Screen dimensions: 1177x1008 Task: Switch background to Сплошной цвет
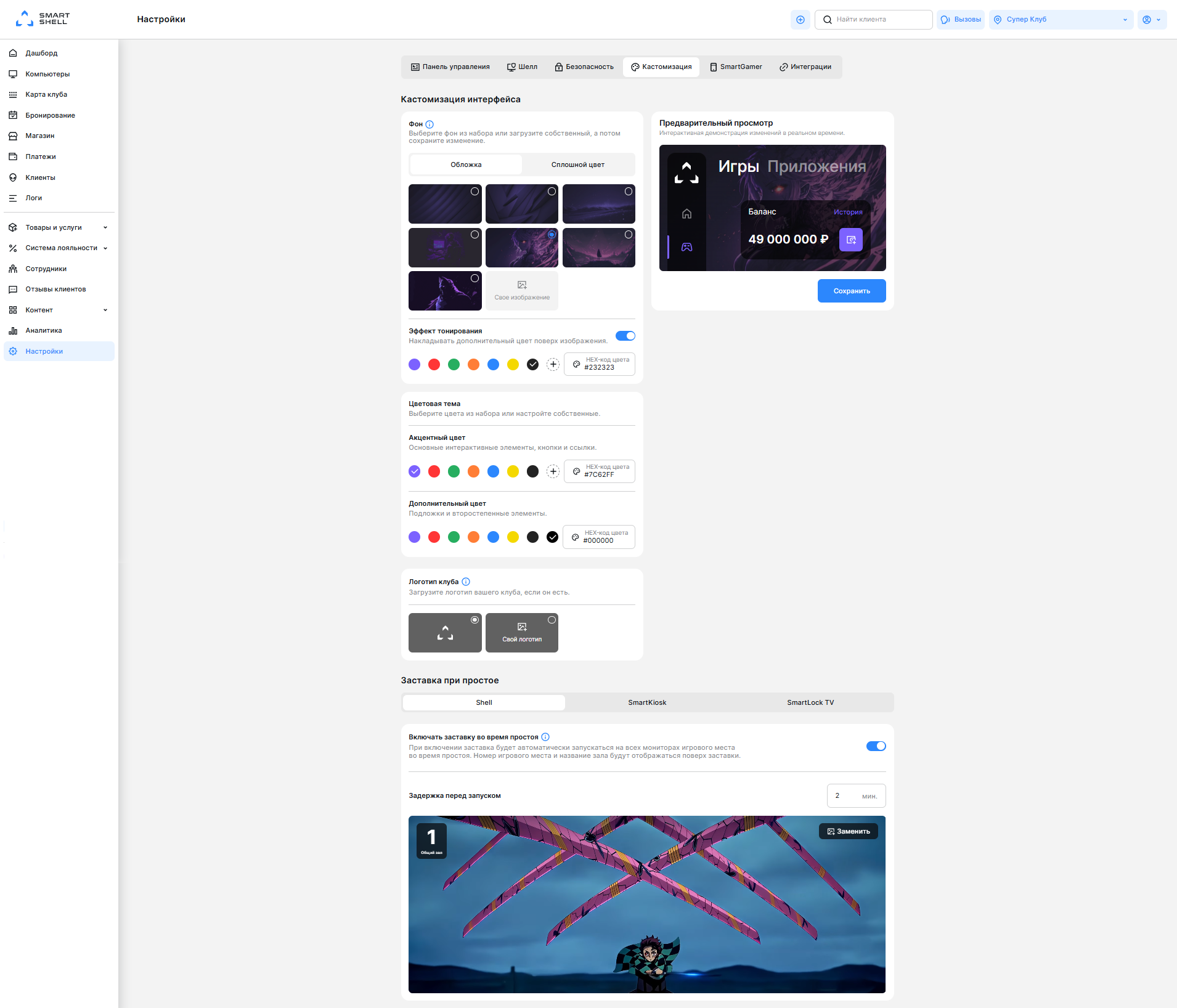point(577,165)
